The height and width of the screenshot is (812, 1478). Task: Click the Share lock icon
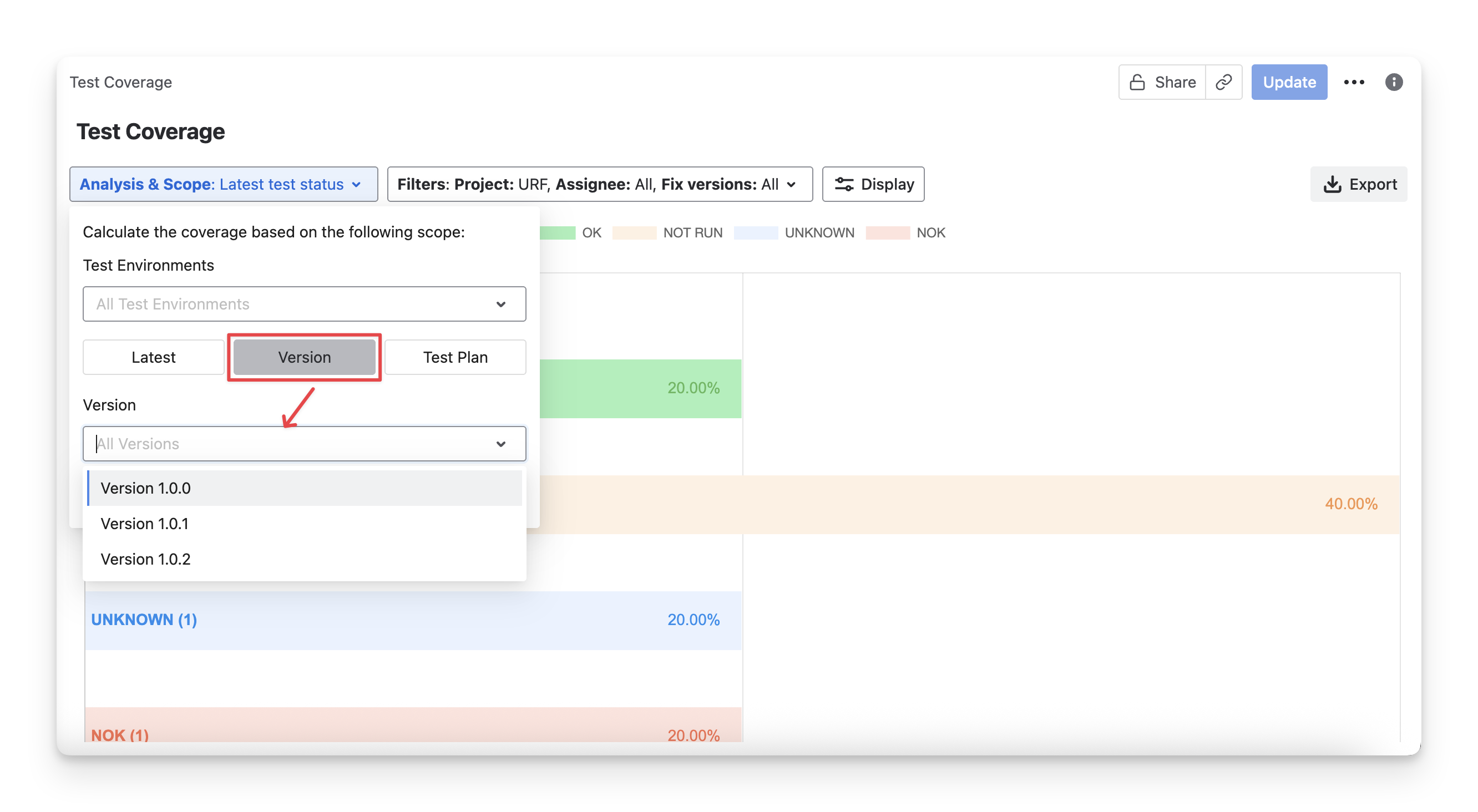(x=1137, y=82)
